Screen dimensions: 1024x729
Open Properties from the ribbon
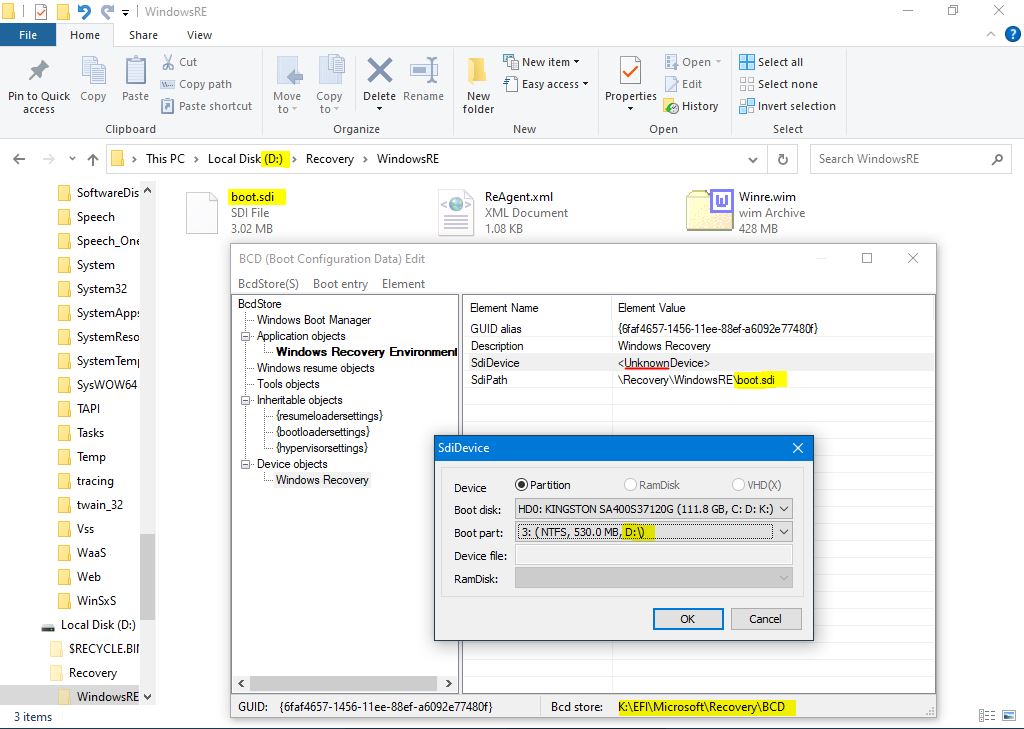630,74
